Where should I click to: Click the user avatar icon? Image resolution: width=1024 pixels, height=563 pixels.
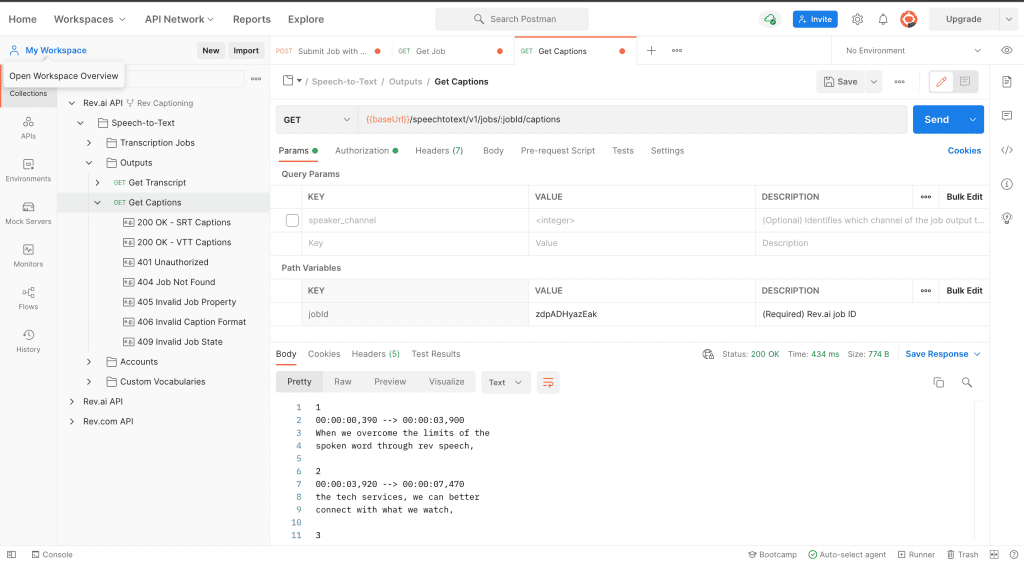tap(908, 19)
